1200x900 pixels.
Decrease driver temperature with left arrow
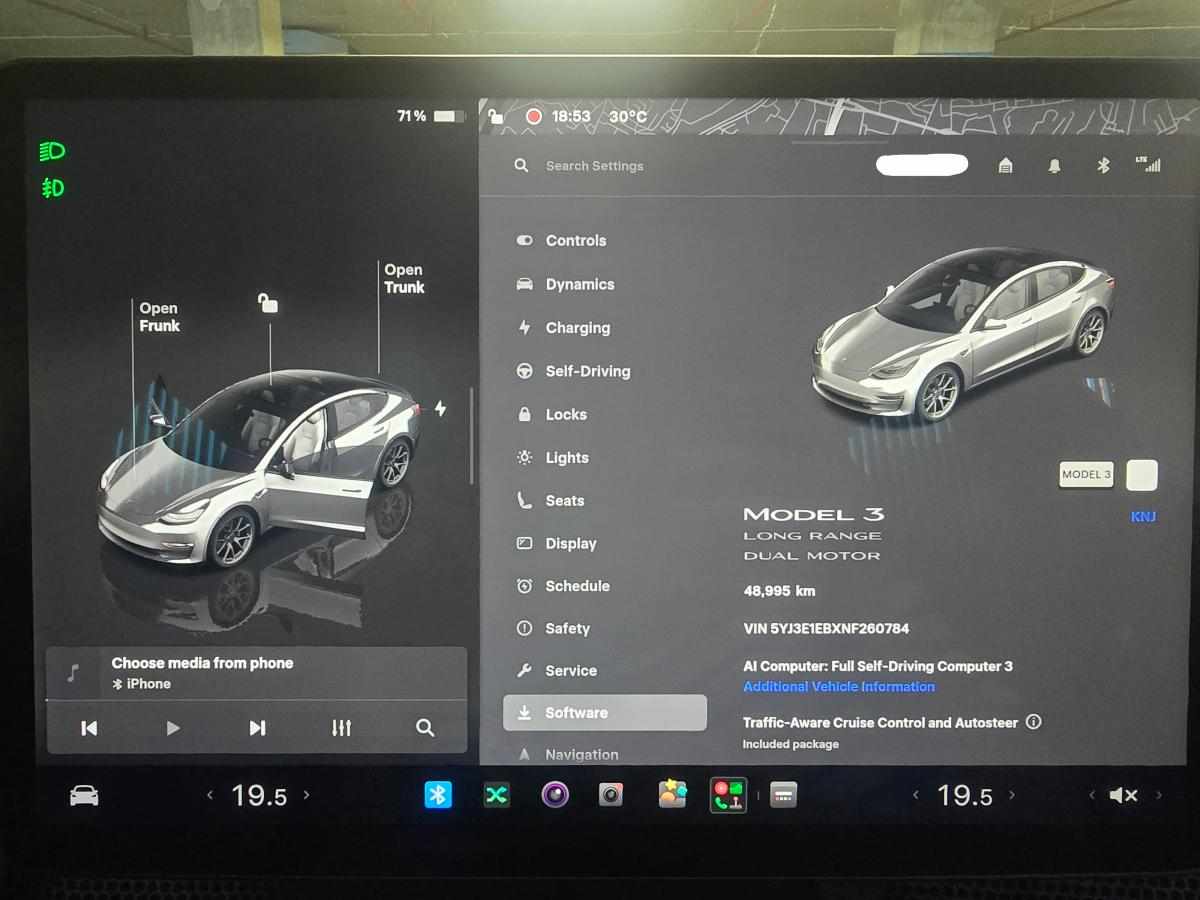(x=210, y=795)
